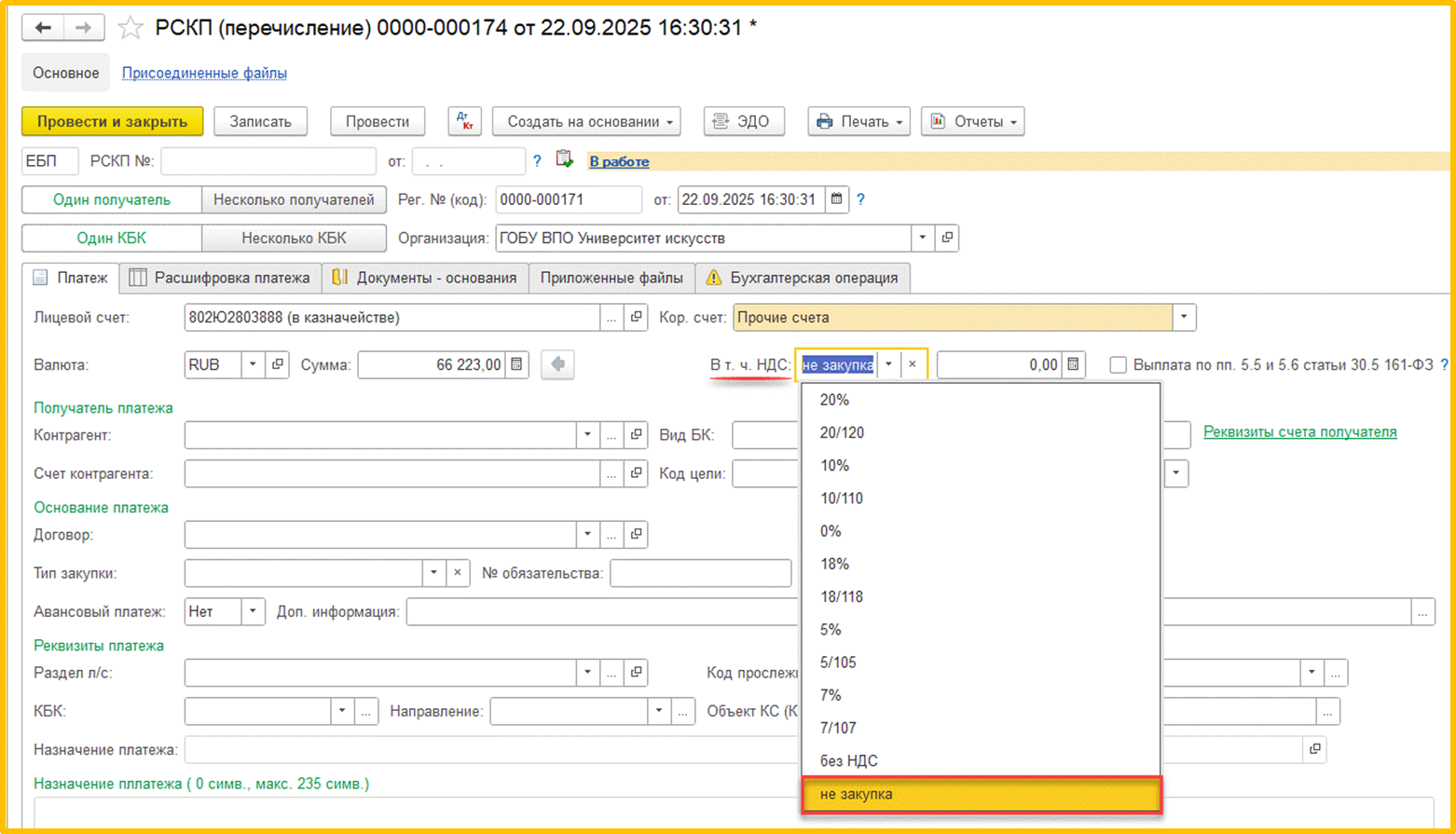Open calculator for the Сумма field
Viewport: 1456px width, 834px height.
point(517,364)
